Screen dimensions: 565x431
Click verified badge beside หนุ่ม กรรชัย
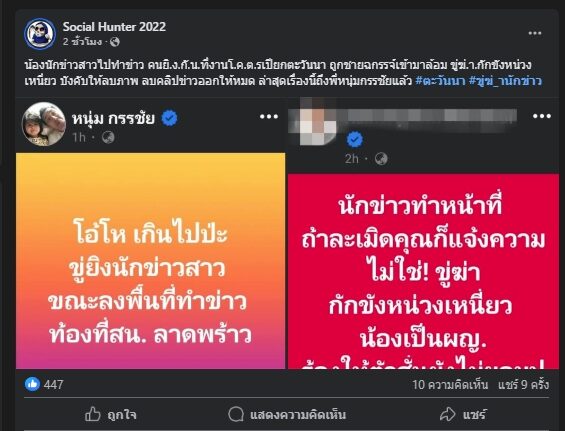pos(169,118)
